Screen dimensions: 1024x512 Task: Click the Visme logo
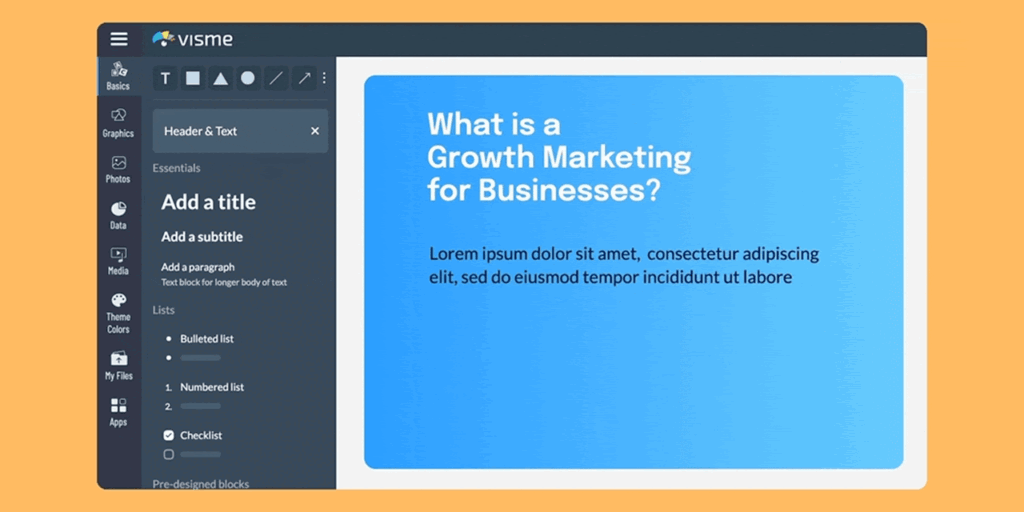coord(193,39)
